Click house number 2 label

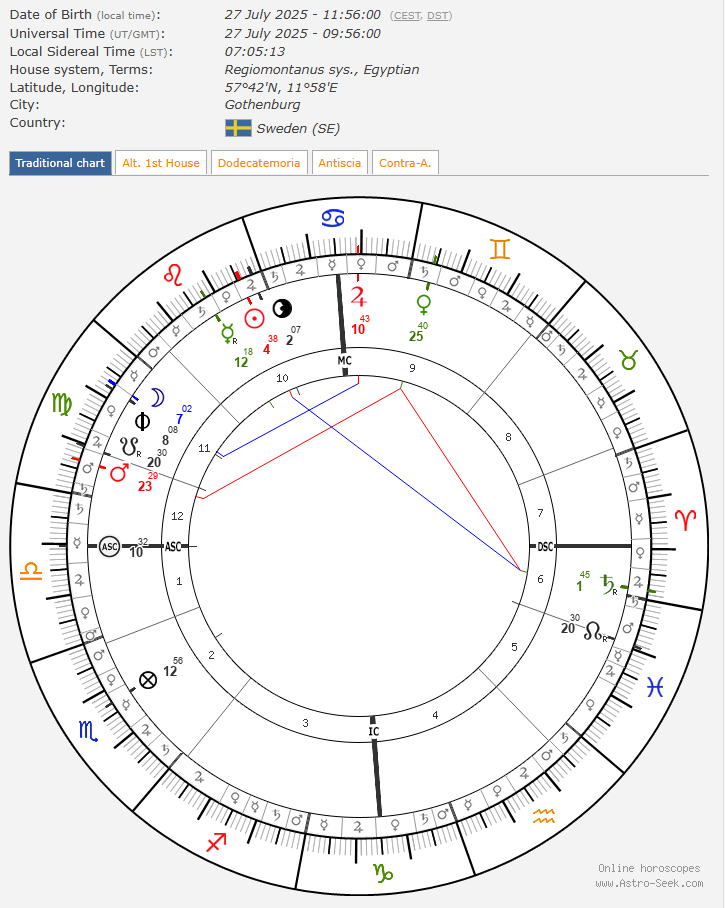click(211, 655)
